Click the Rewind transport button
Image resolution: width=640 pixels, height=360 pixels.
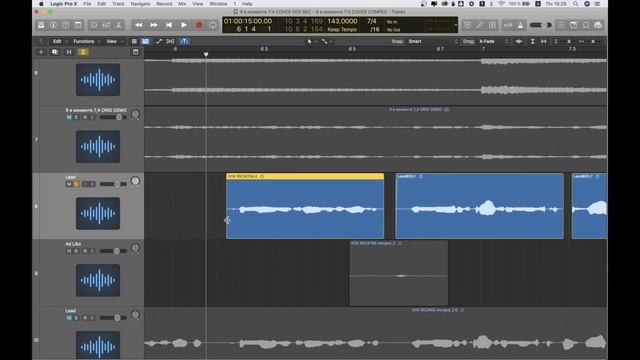pos(139,25)
